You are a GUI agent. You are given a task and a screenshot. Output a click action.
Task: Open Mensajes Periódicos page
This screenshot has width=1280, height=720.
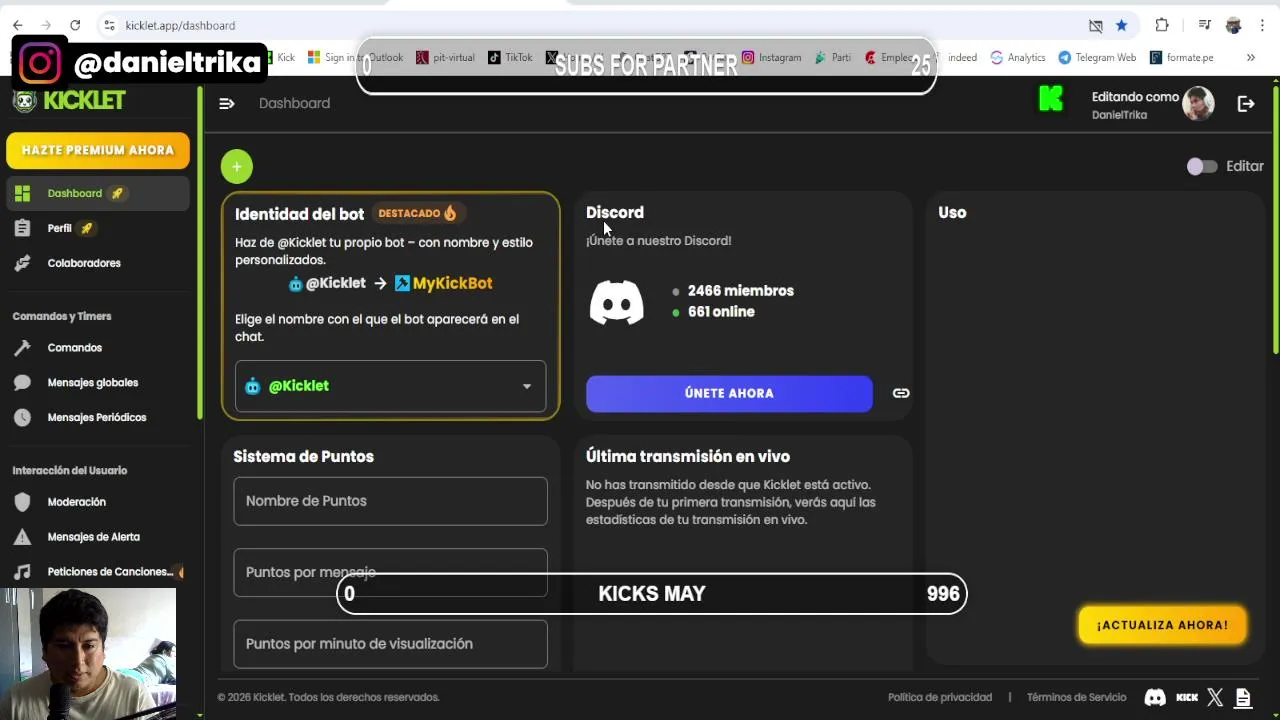98,417
